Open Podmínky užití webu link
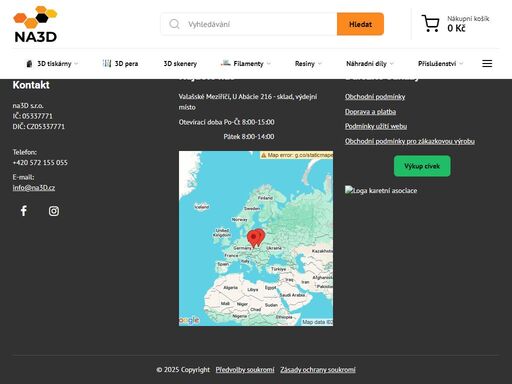This screenshot has height=384, width=512. (x=376, y=126)
